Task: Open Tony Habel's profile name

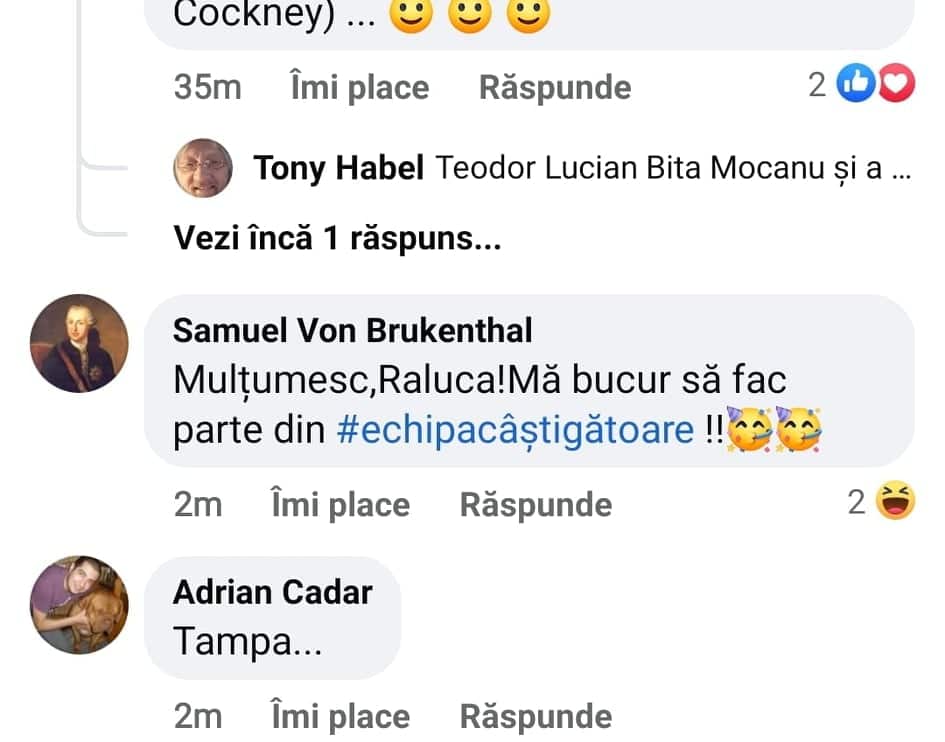Action: (x=339, y=168)
